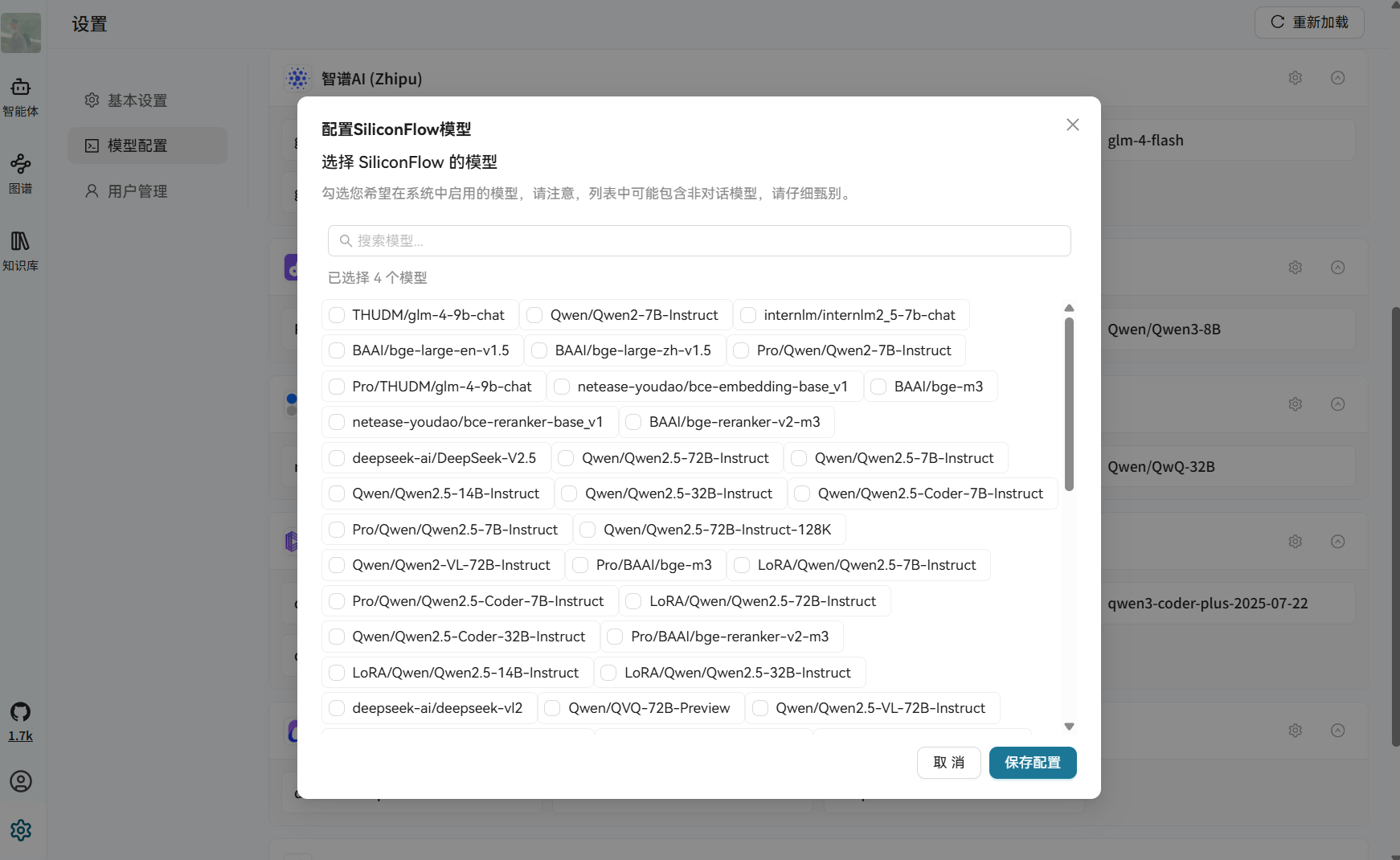Check Pro/Qwen/Qwen2.5-Coder-7B-Instruct model

[x=337, y=601]
